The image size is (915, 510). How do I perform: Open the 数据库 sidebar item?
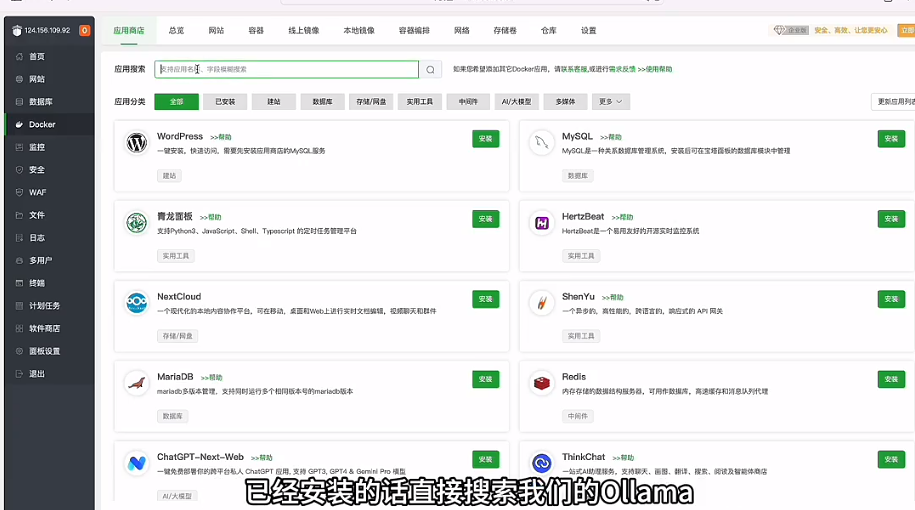[x=49, y=102]
